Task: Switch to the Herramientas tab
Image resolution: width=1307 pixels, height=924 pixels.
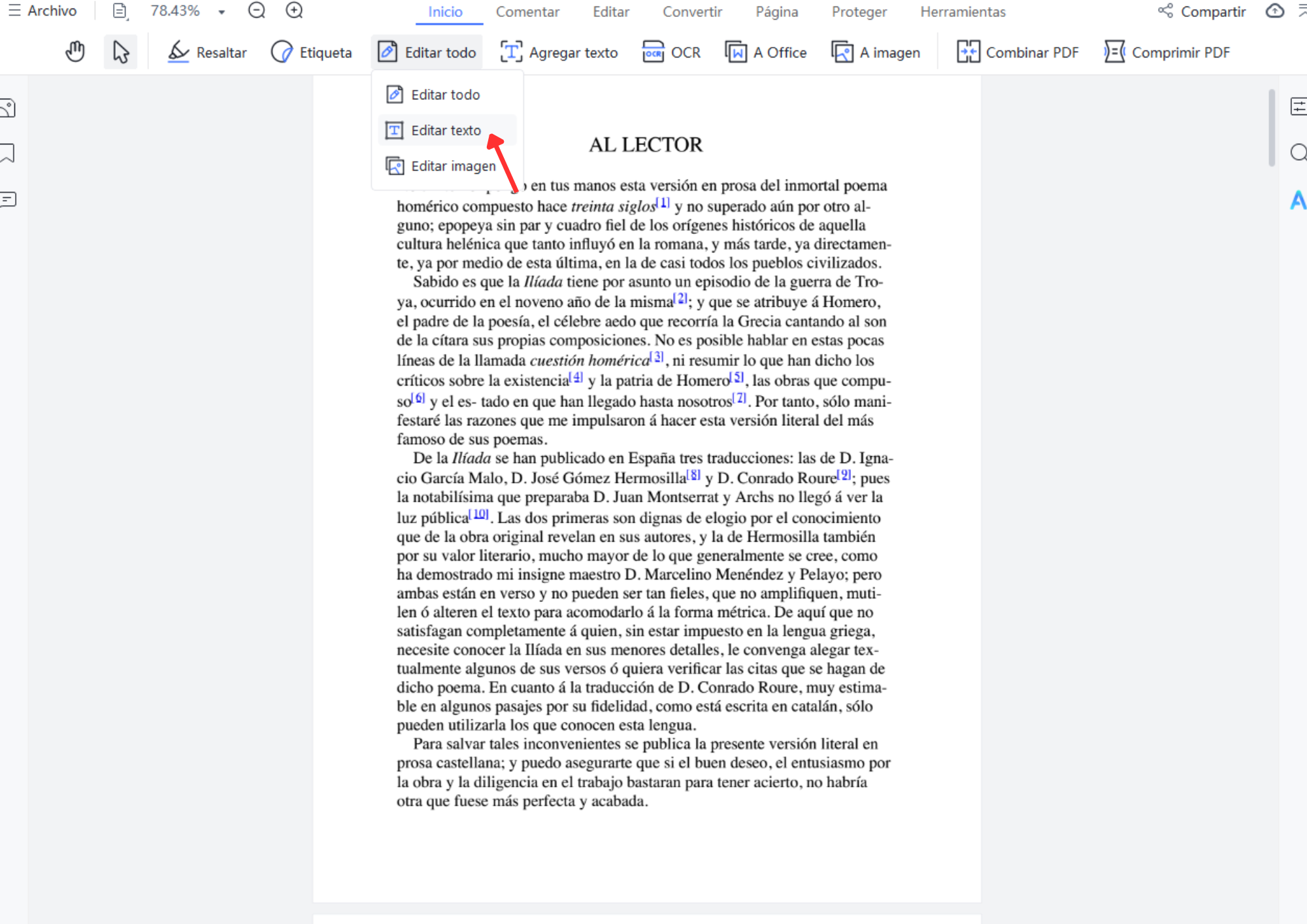Action: [963, 12]
